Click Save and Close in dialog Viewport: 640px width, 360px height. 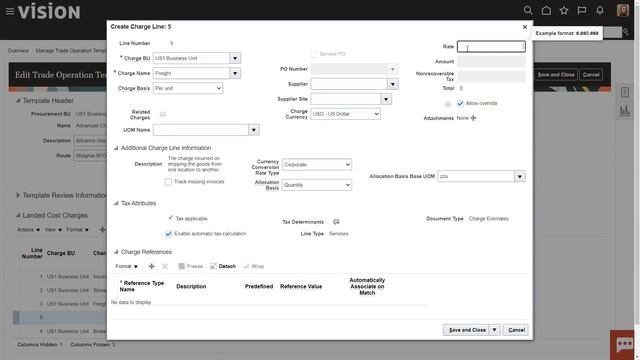click(467, 330)
